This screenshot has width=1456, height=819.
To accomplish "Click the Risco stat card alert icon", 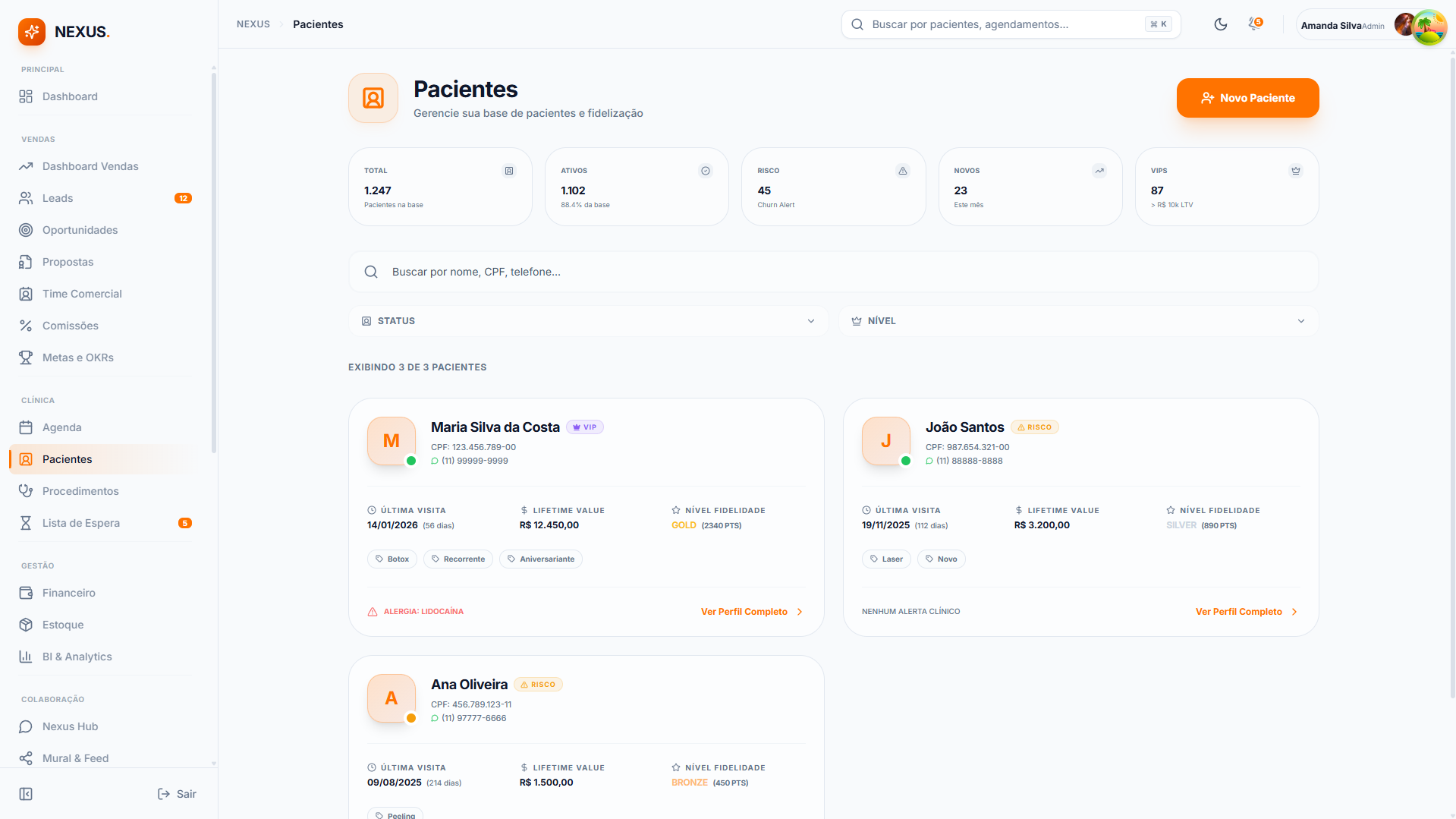I will [x=902, y=171].
